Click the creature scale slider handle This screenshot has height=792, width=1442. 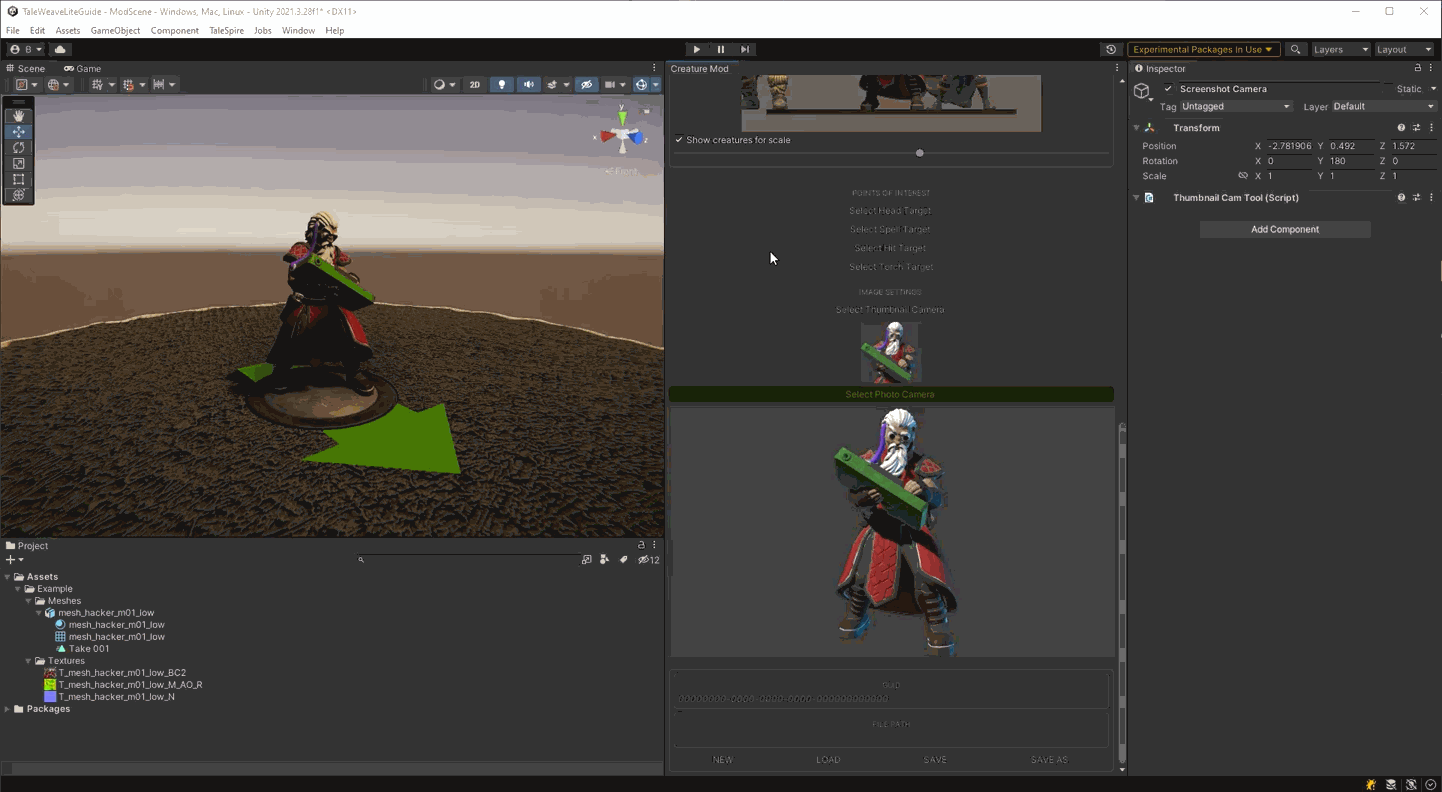coord(920,153)
